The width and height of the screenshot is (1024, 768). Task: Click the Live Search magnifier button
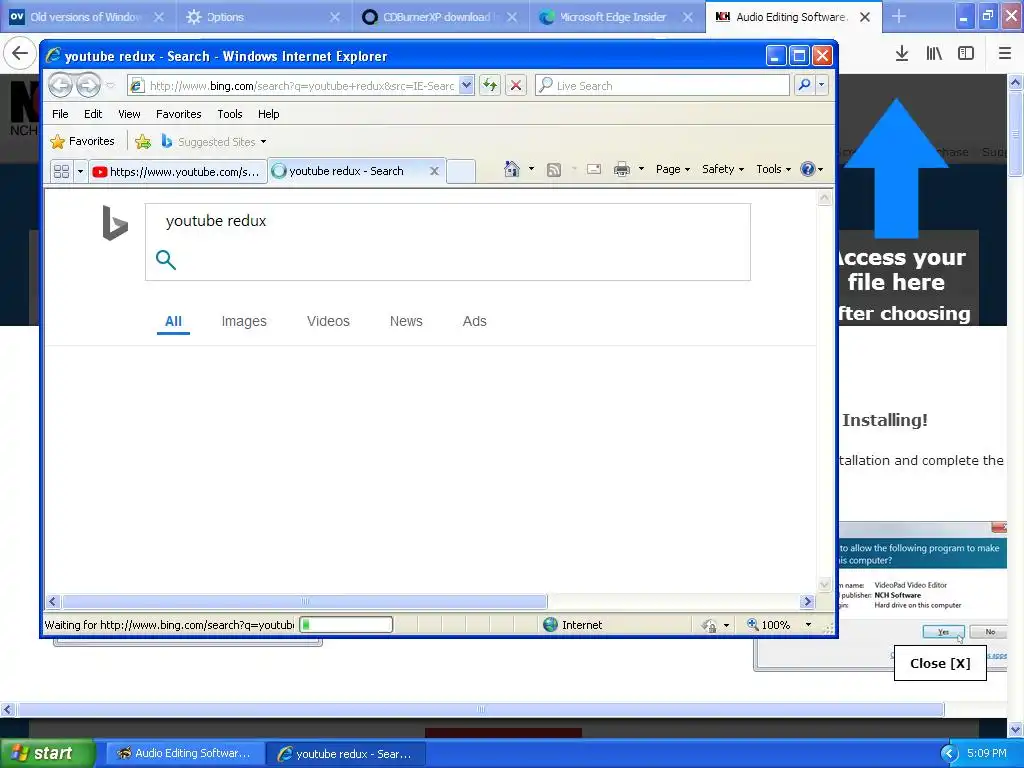point(805,85)
